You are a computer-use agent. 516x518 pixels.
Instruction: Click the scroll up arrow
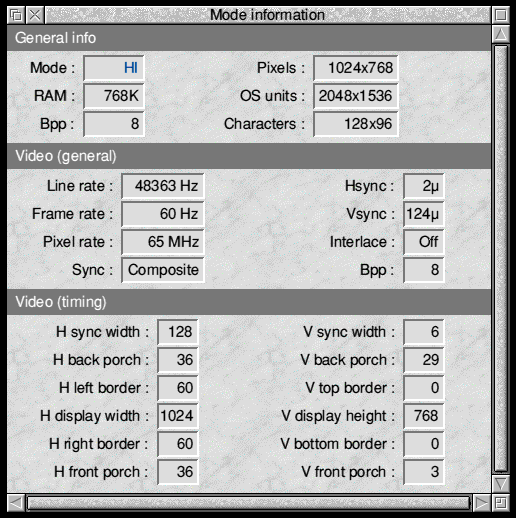[501, 34]
